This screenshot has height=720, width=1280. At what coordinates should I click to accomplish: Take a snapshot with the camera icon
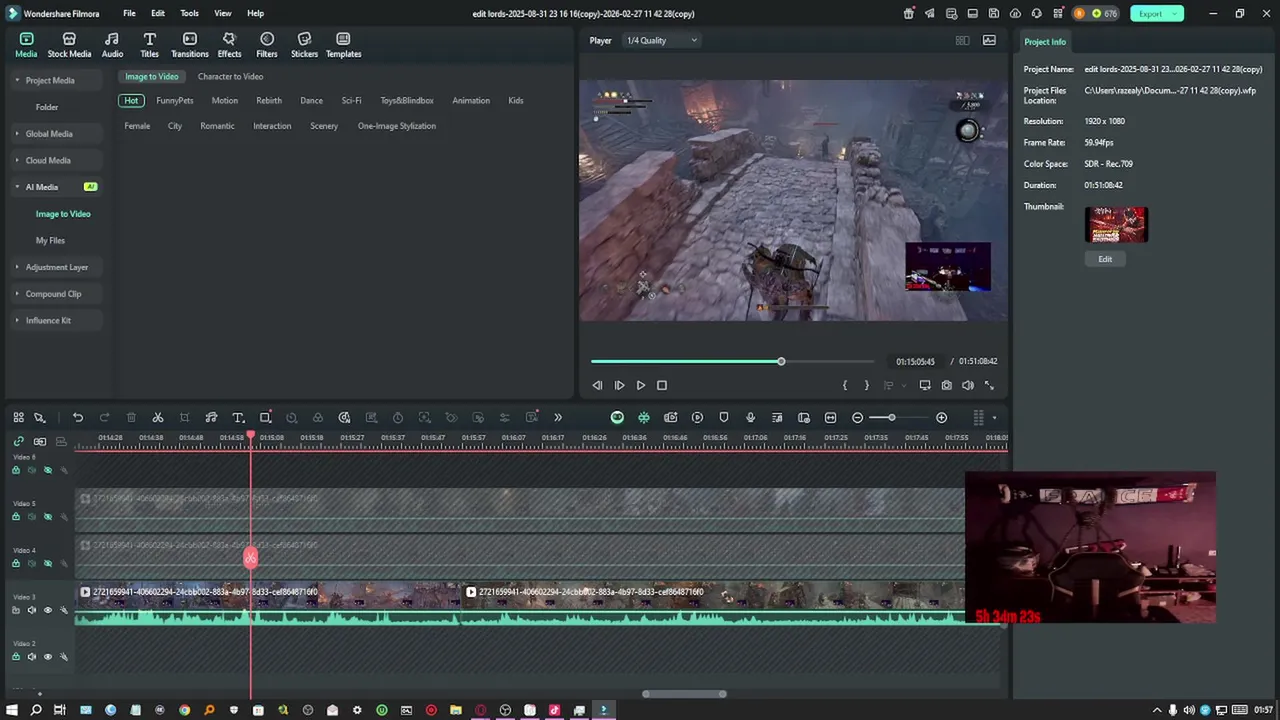coord(946,385)
